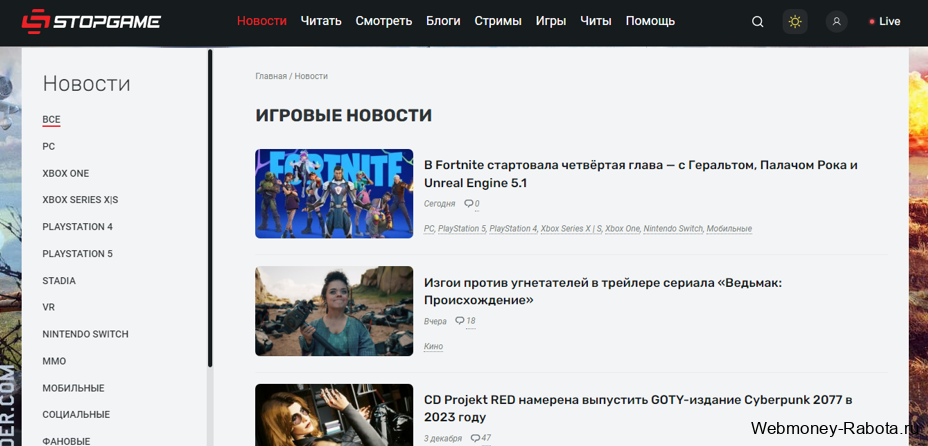Filter news by PLAYSTATION 4 category
The height and width of the screenshot is (446, 928).
pyautogui.click(x=78, y=227)
